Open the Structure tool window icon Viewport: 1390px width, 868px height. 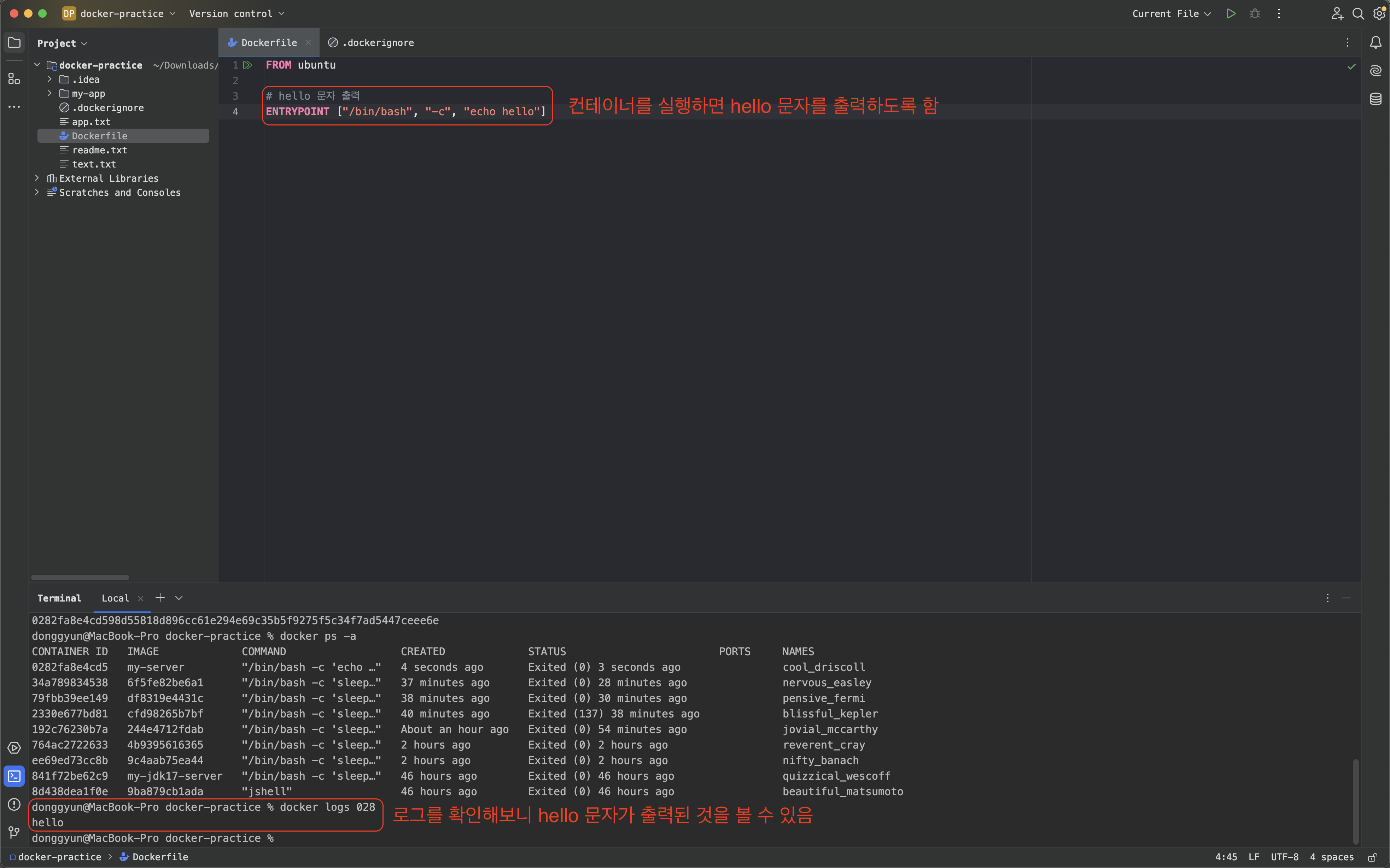click(x=14, y=79)
